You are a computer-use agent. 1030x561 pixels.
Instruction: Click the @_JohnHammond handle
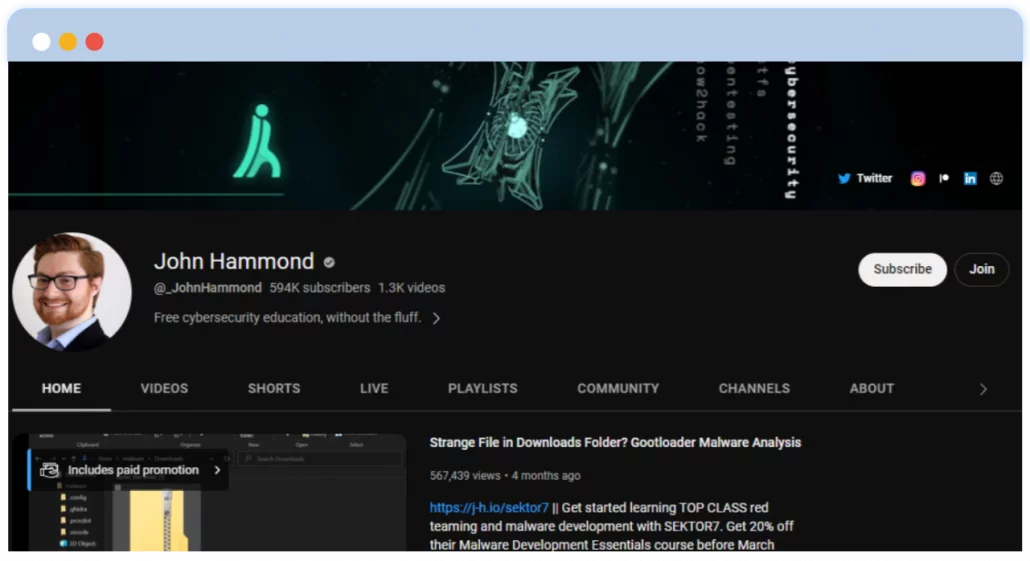[208, 288]
